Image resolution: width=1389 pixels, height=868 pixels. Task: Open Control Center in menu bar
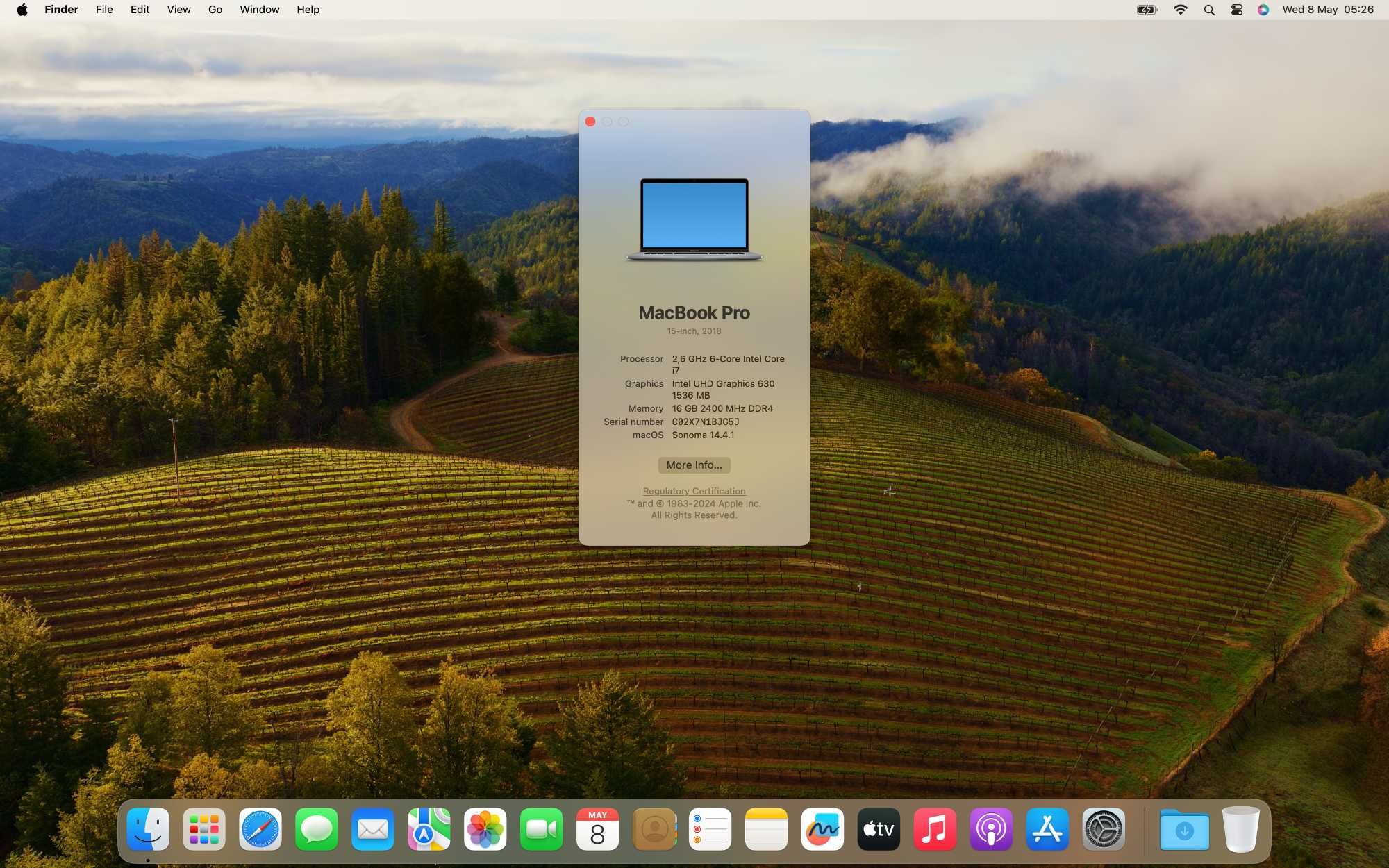pyautogui.click(x=1237, y=10)
